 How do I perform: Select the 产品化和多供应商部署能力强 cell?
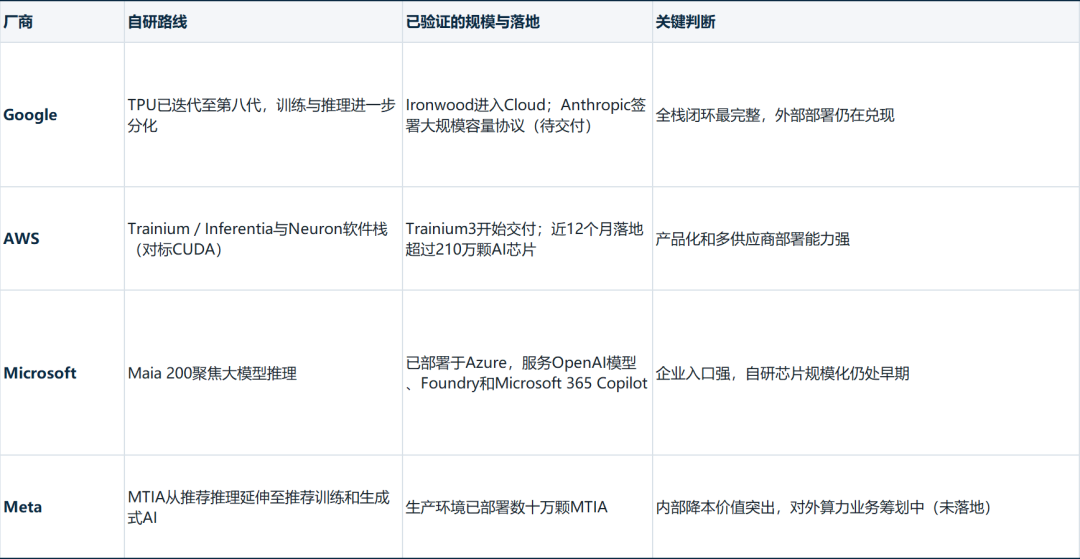coord(866,239)
